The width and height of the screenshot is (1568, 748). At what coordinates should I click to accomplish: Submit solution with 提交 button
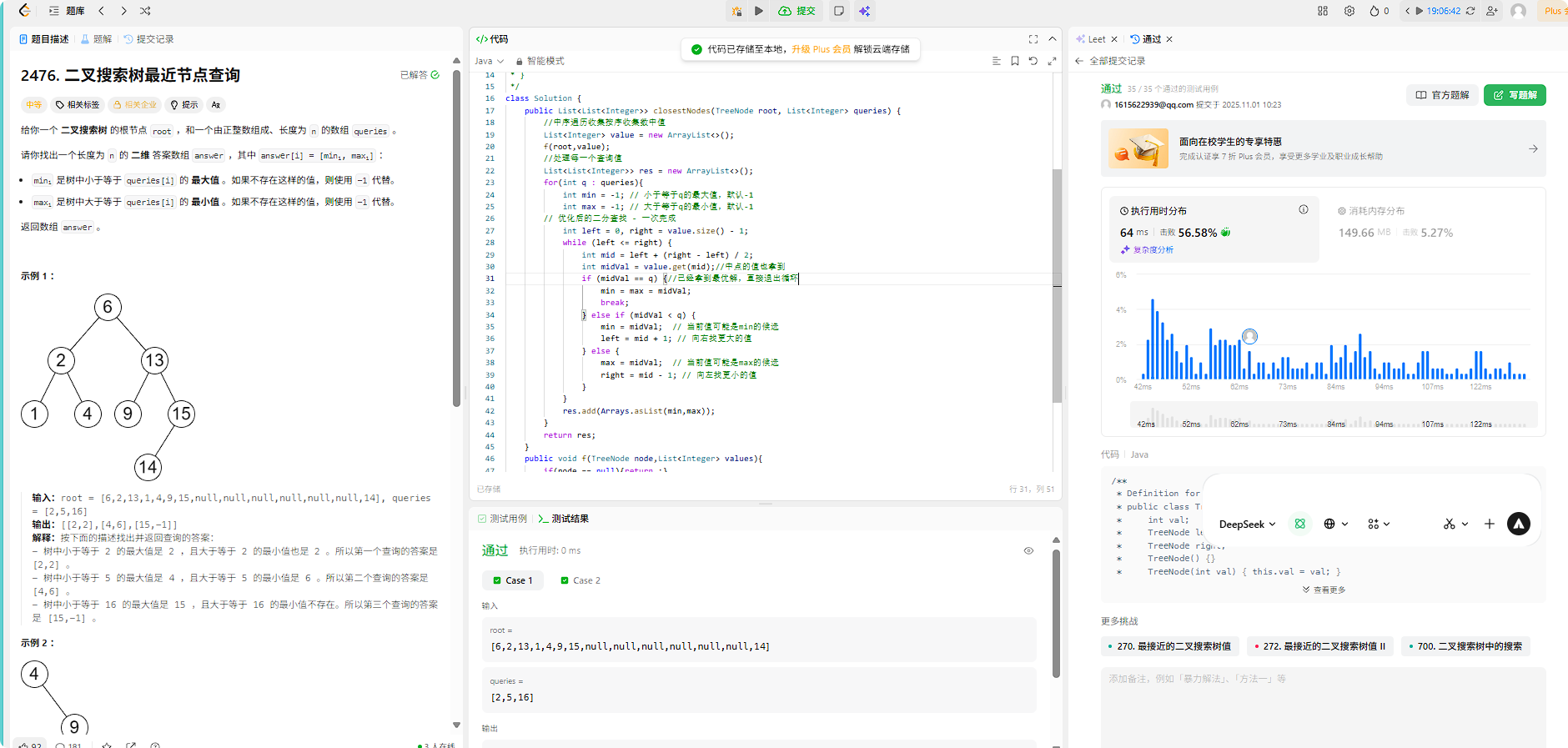[797, 11]
